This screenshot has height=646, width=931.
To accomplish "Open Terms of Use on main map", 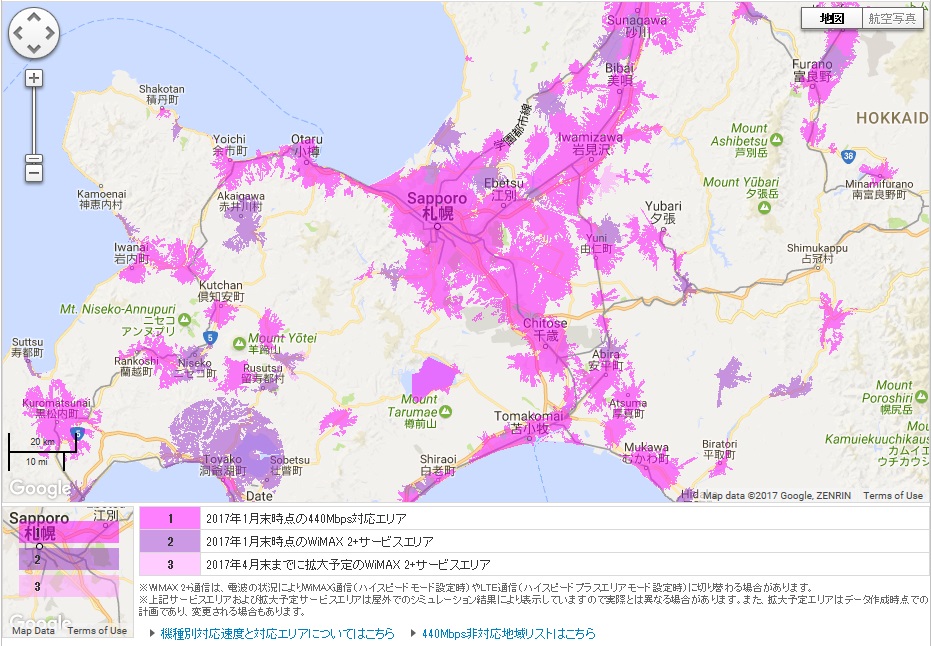I will pyautogui.click(x=893, y=496).
